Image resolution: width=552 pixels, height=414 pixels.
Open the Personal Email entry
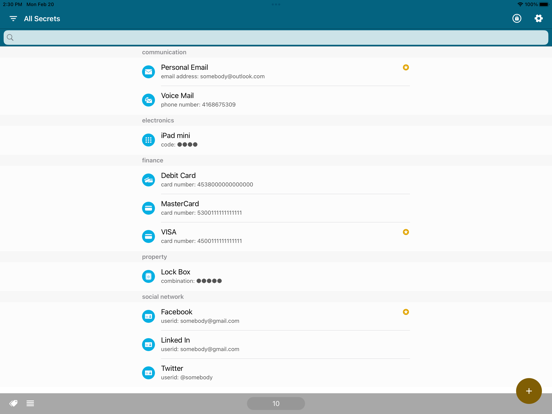click(276, 72)
